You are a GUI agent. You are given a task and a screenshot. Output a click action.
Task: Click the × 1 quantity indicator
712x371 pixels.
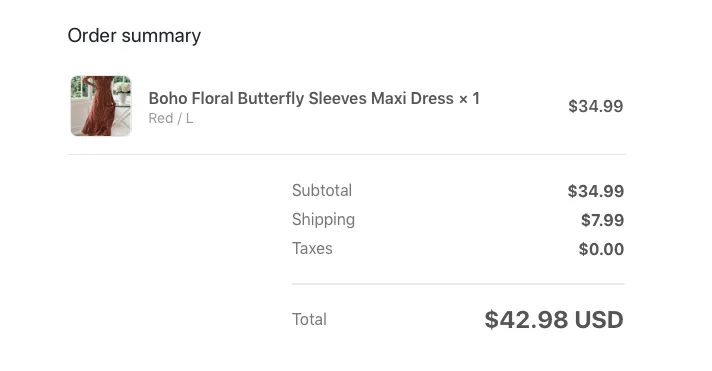(469, 99)
